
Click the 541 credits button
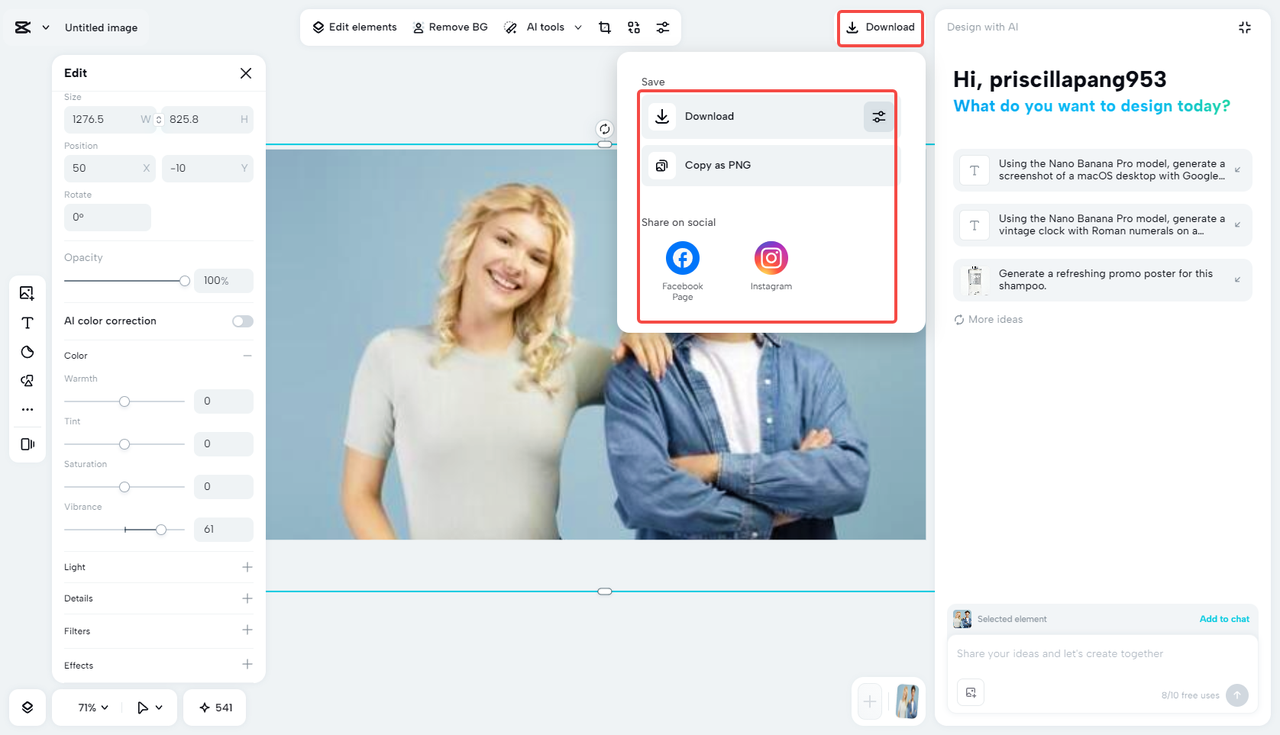point(215,707)
